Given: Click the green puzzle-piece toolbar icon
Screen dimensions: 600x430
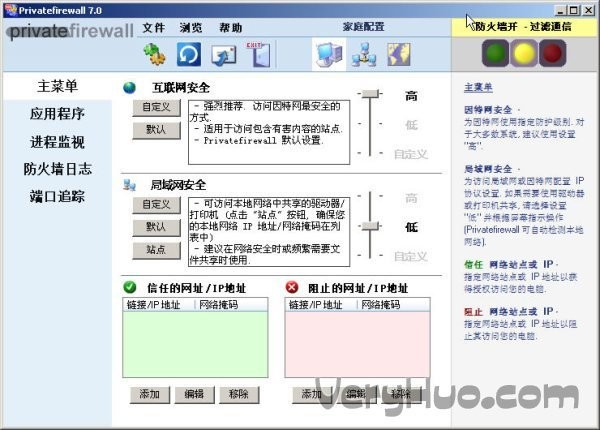Looking at the screenshot, I should pyautogui.click(x=155, y=54).
